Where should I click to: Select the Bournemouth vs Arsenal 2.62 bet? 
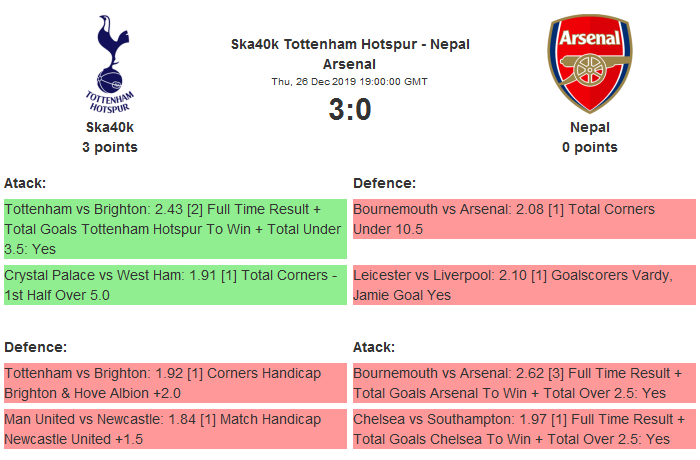coord(524,383)
